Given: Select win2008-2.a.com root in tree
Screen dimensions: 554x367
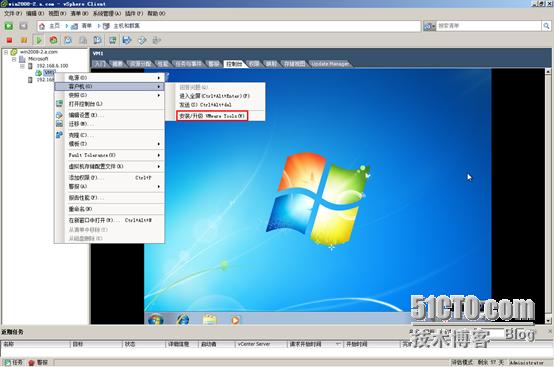Looking at the screenshot, I should pyautogui.click(x=39, y=52).
